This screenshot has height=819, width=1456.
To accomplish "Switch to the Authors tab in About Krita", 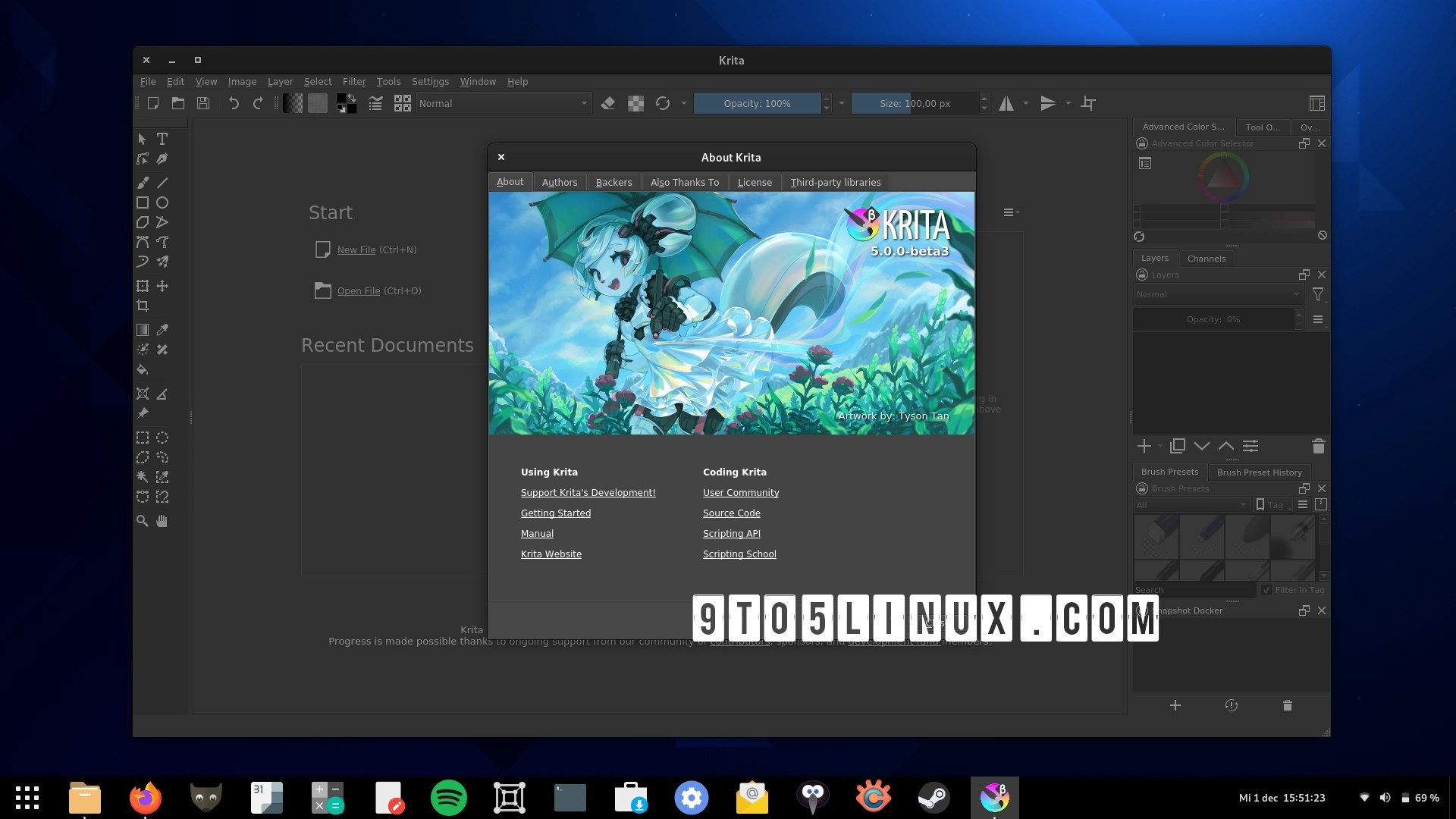I will point(559,182).
